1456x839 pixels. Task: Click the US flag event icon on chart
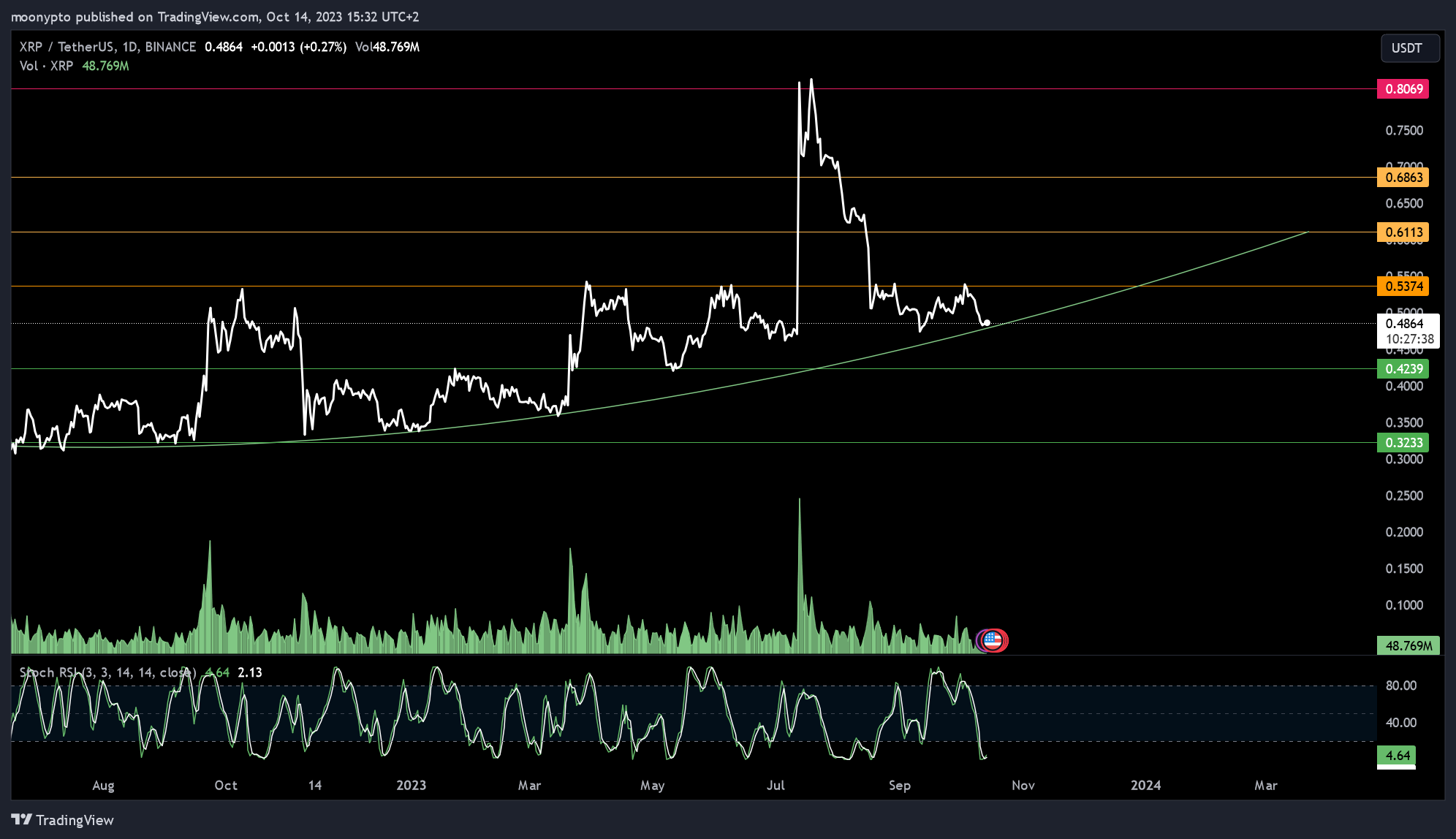click(993, 640)
